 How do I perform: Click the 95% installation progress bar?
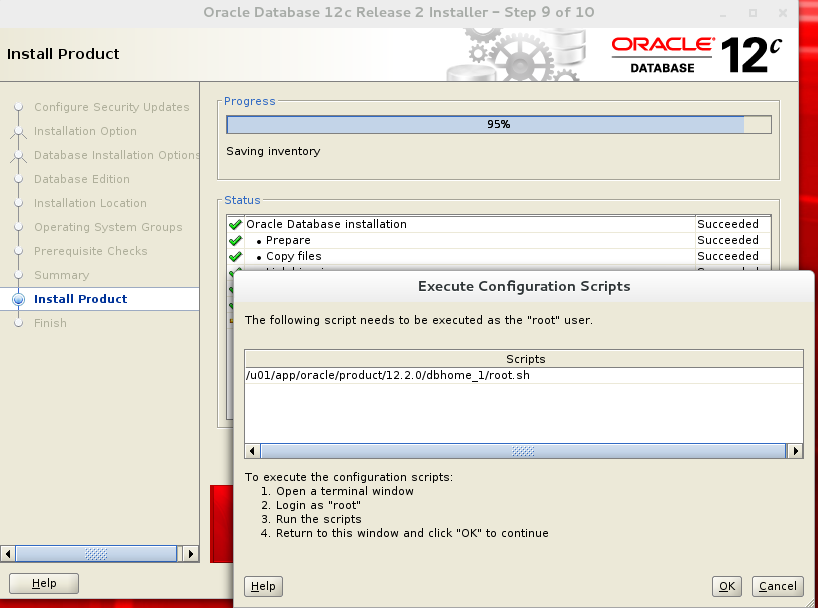tap(498, 124)
